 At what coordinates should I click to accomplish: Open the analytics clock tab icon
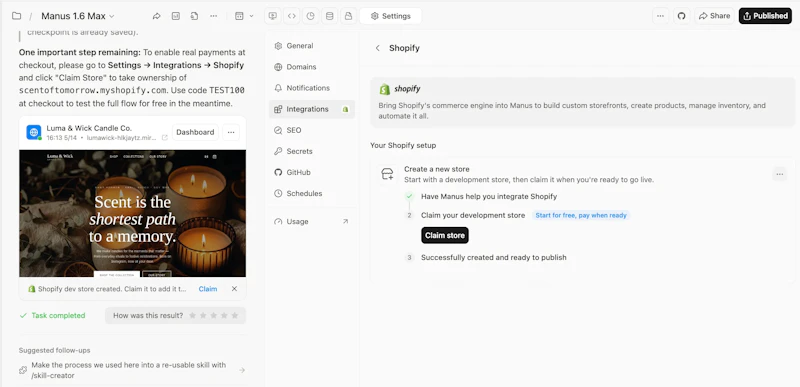click(x=310, y=16)
